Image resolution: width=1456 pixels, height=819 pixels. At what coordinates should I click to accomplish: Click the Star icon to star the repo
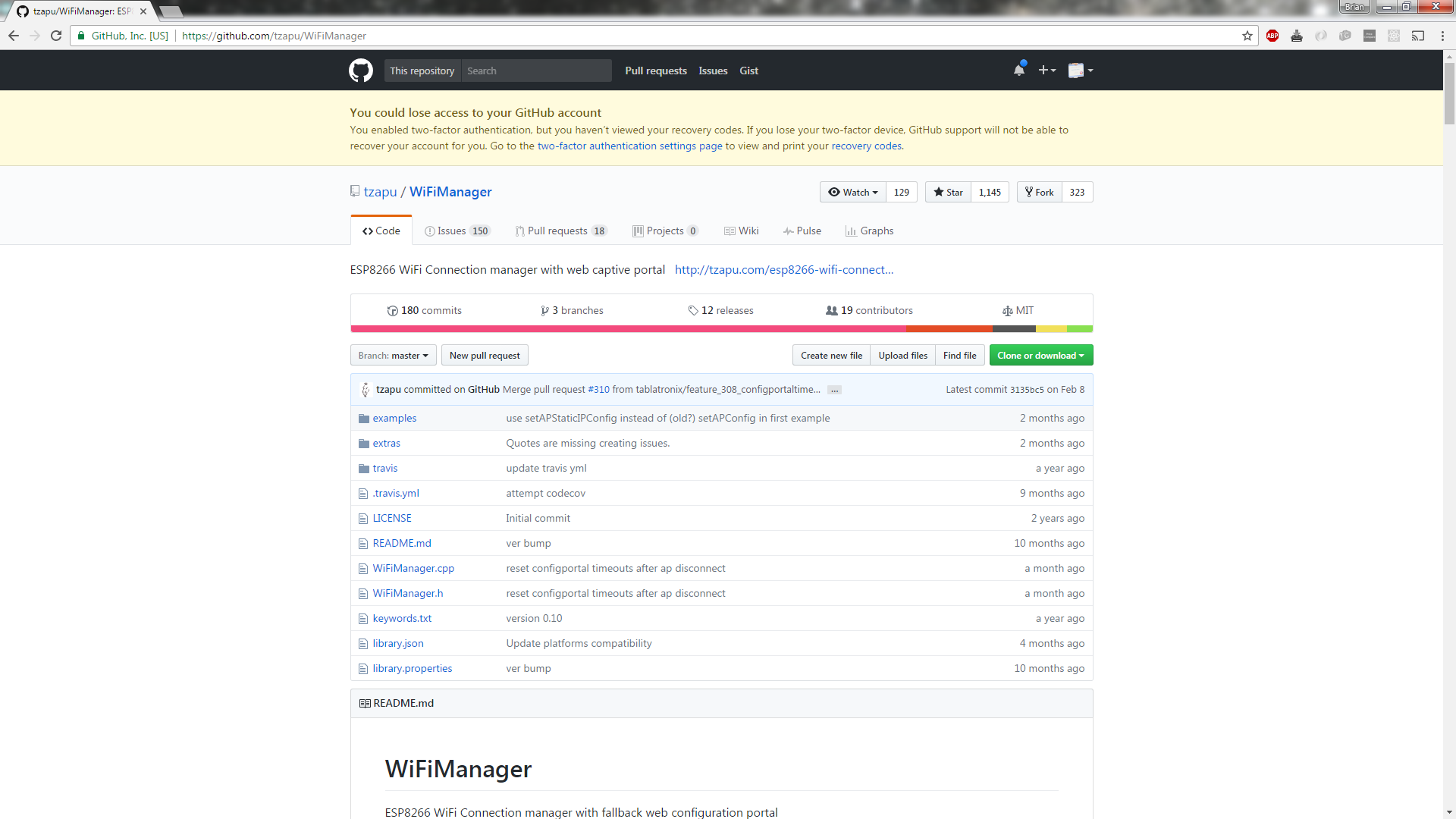(x=940, y=192)
